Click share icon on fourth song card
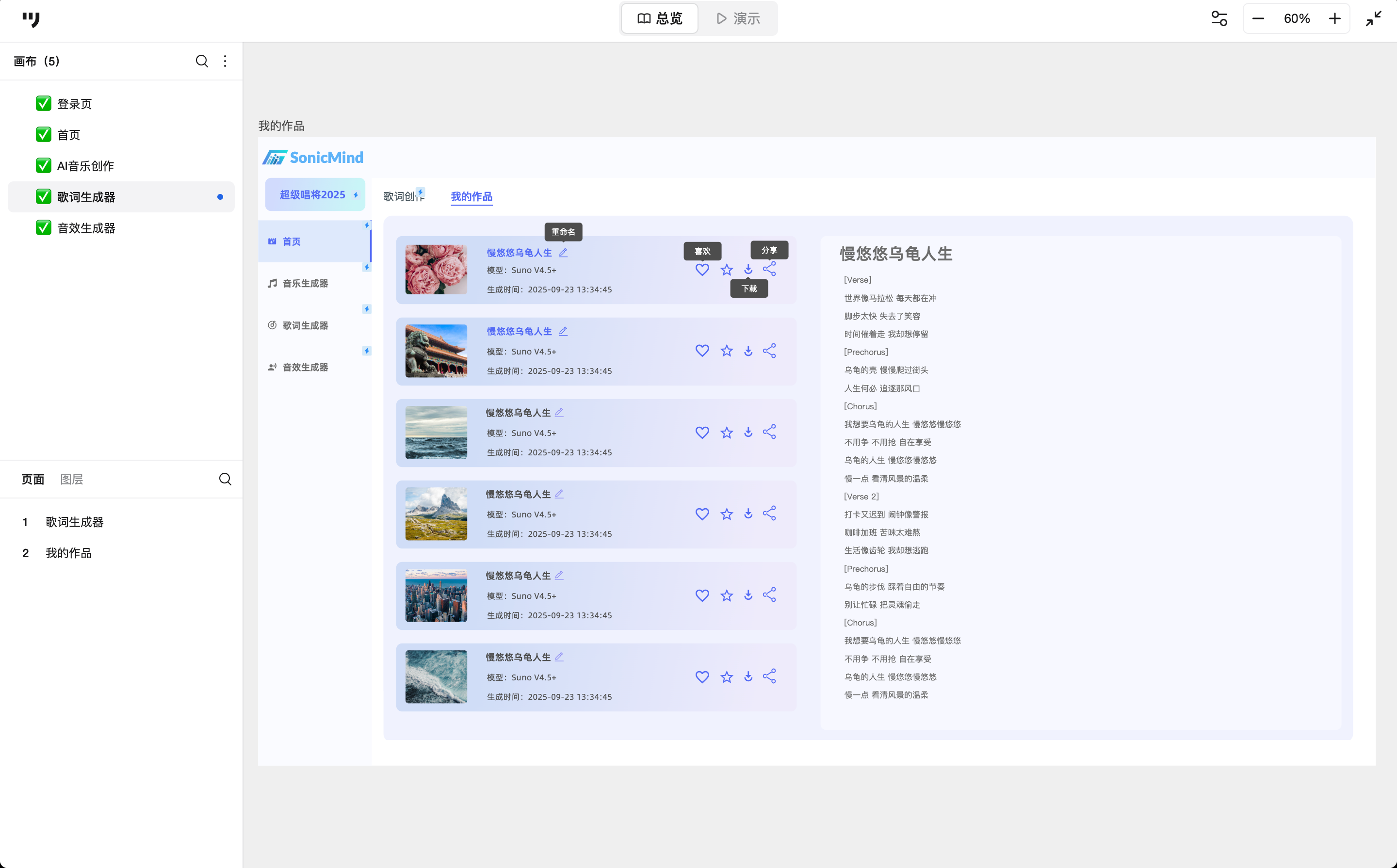Image resolution: width=1397 pixels, height=868 pixels. click(769, 513)
